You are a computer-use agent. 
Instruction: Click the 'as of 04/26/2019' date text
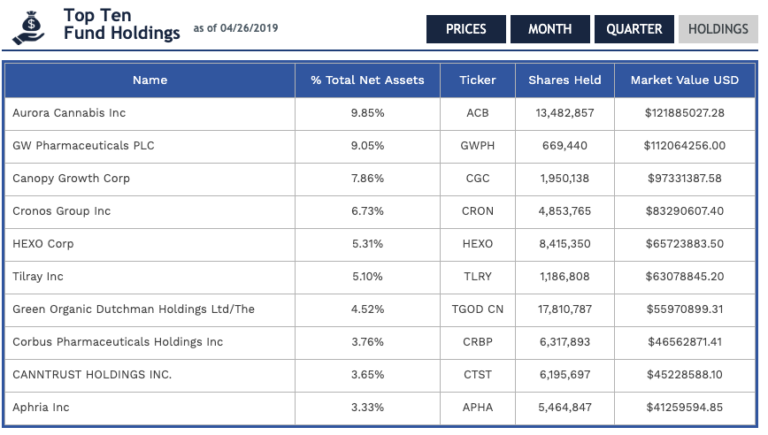tap(236, 28)
